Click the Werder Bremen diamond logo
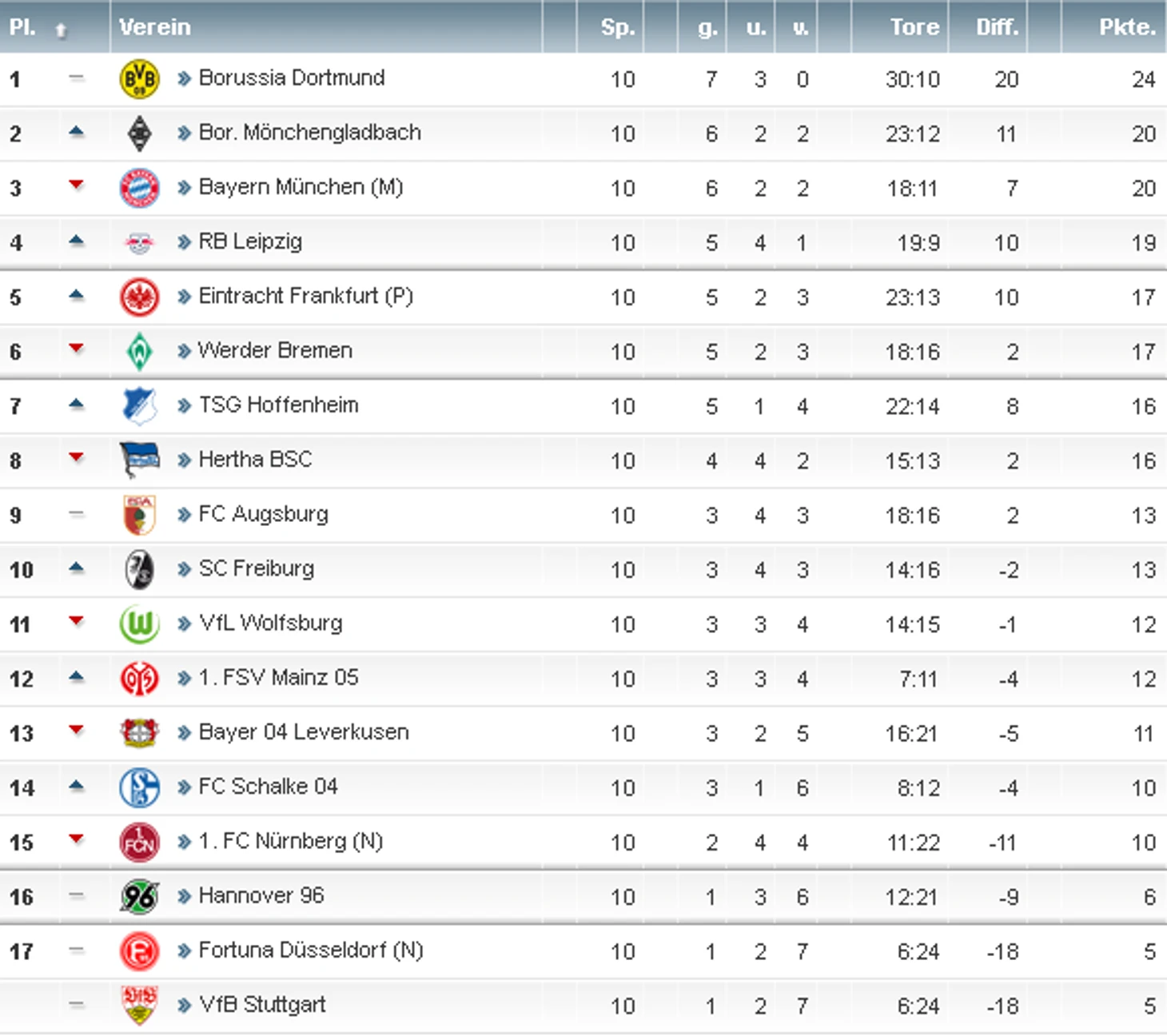Viewport: 1167px width, 1036px height. [139, 352]
